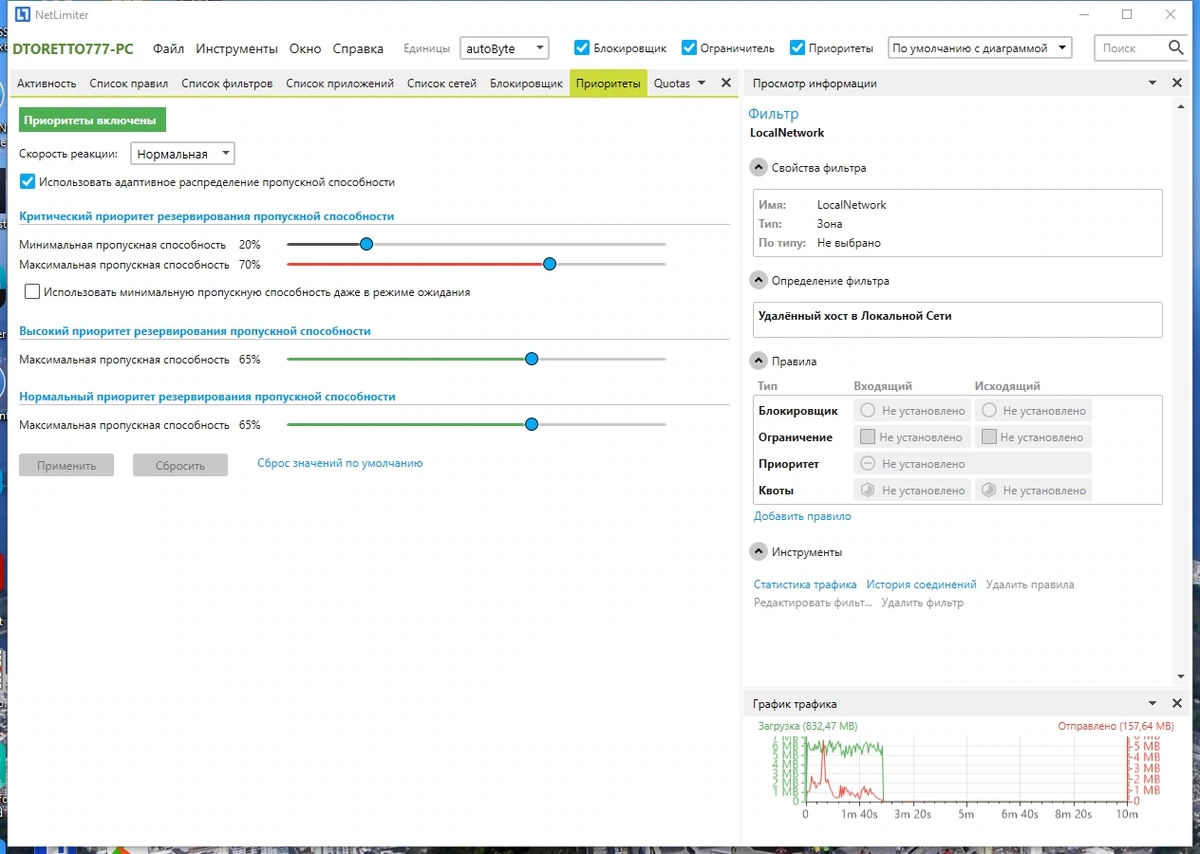
Task: Set outgoing Блокировщик rule radio
Action: click(x=989, y=410)
